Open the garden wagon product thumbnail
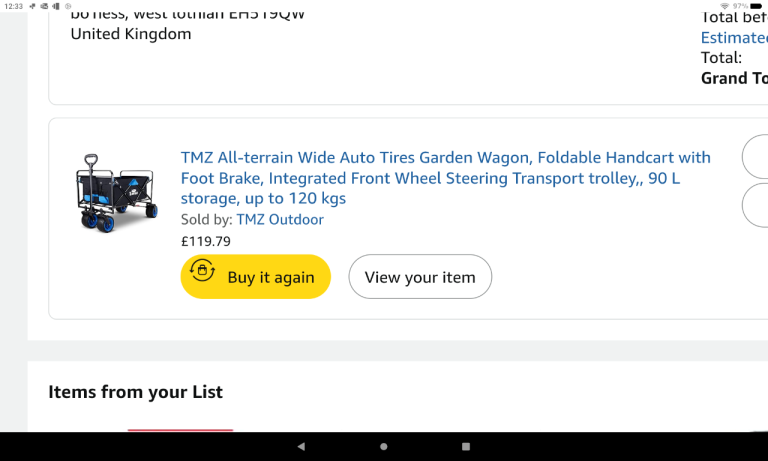768x461 pixels. 117,193
